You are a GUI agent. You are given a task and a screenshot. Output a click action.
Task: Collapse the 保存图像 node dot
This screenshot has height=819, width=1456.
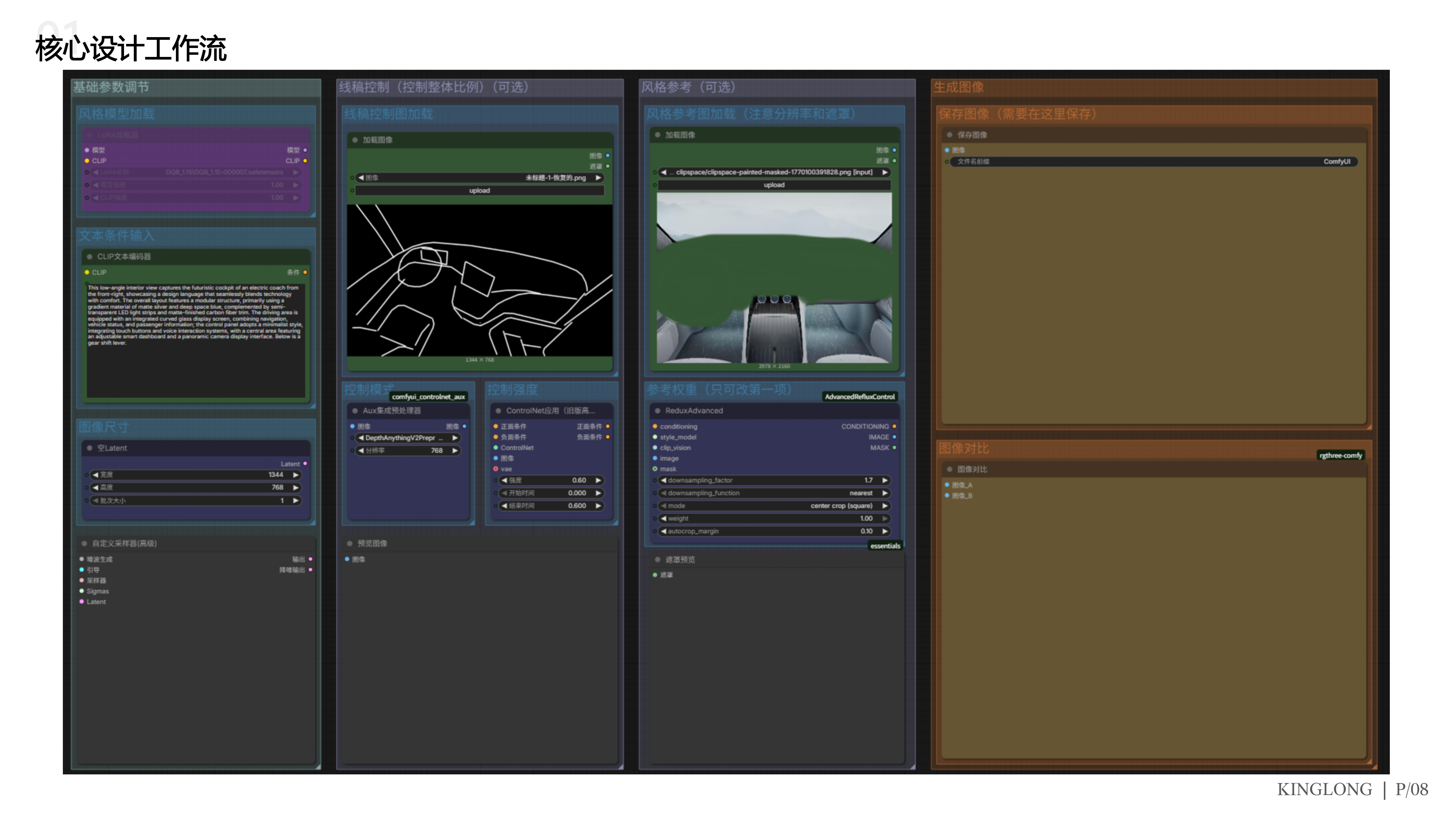(950, 135)
